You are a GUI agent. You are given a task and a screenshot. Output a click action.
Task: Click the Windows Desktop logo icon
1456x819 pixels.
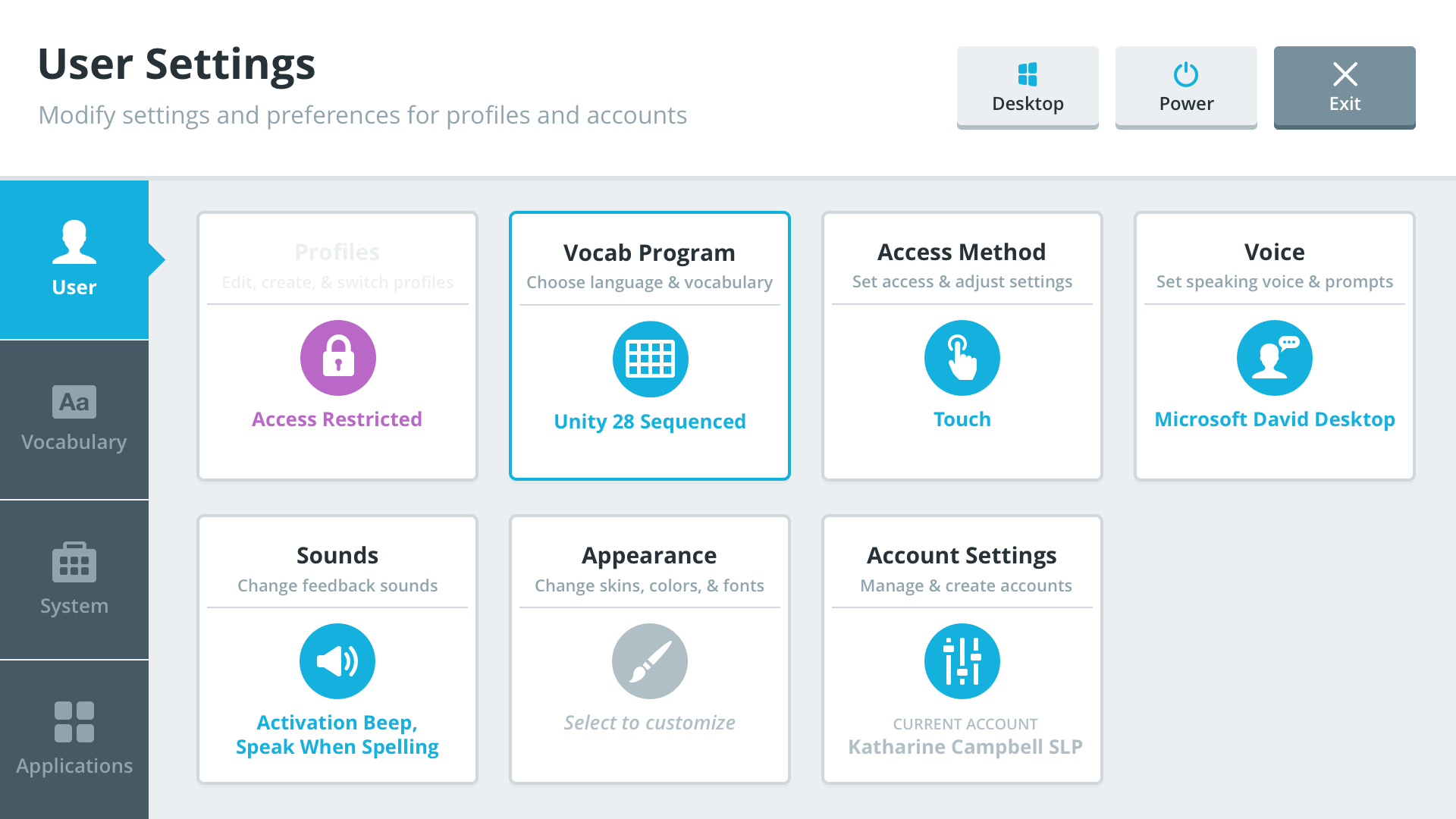tap(1028, 74)
